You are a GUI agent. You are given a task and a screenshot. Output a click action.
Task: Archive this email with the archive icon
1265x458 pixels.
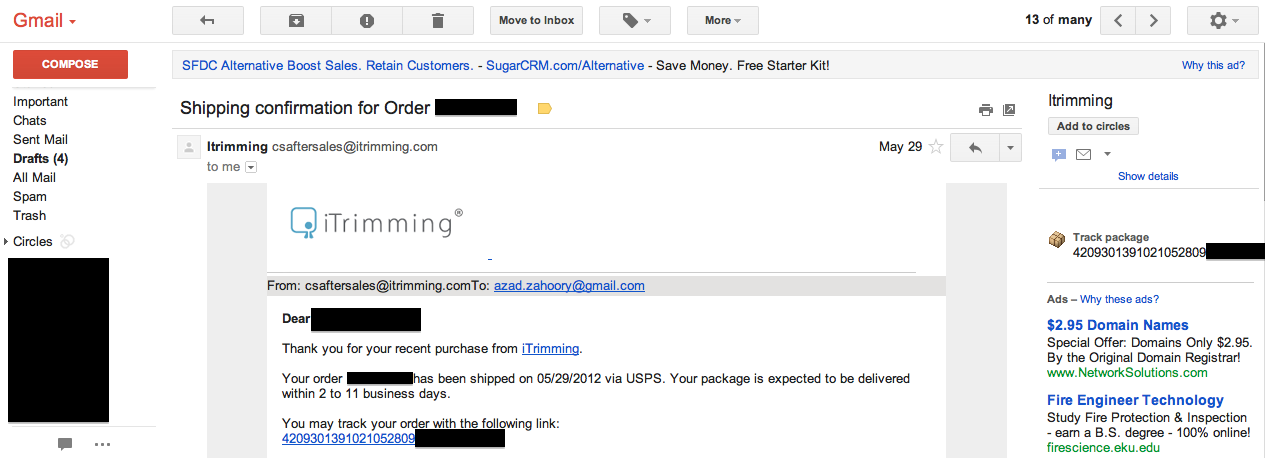[295, 20]
